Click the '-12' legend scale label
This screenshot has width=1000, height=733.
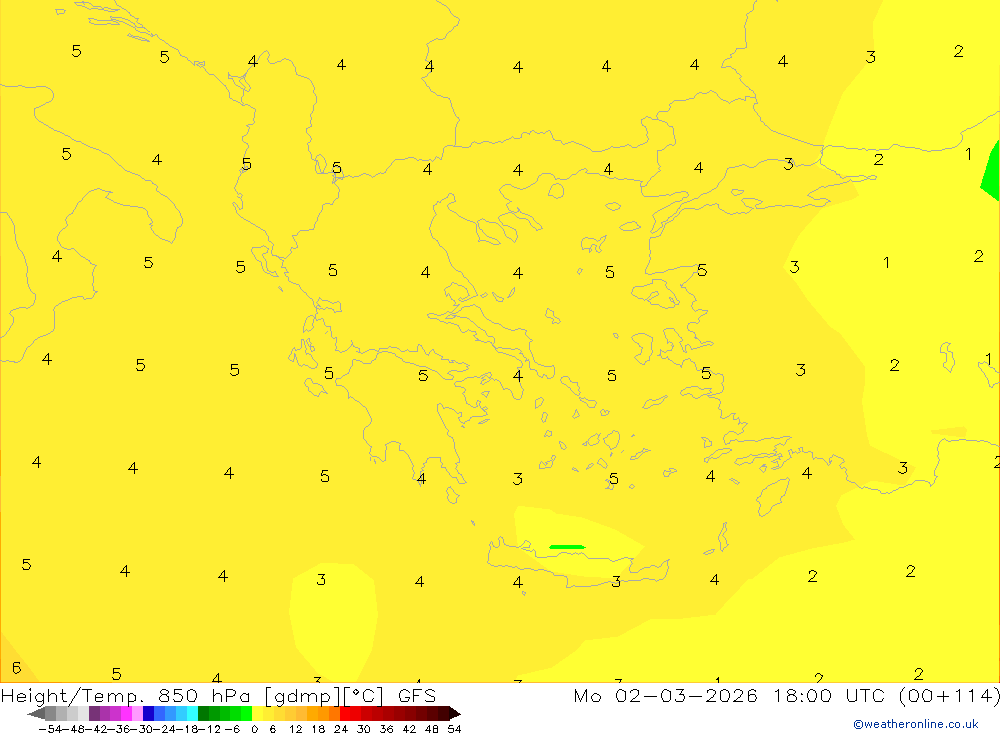209,729
